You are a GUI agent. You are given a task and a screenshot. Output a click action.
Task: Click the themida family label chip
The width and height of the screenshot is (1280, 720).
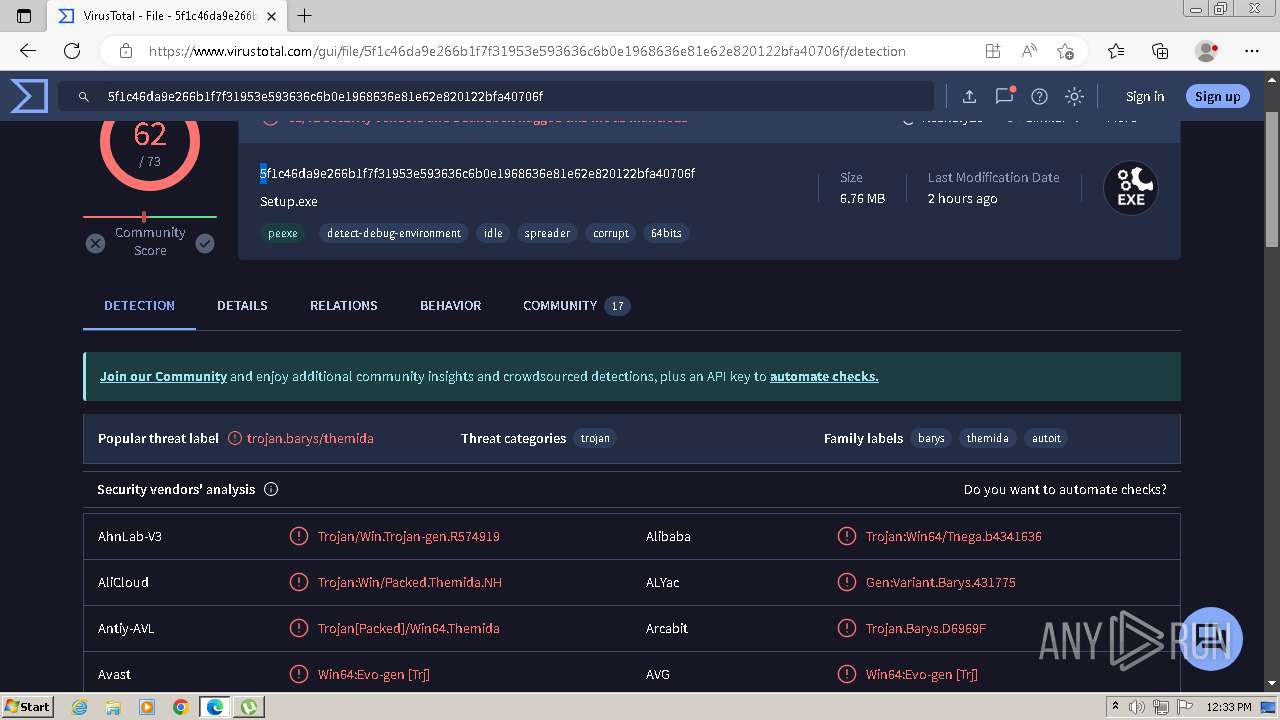click(x=987, y=438)
